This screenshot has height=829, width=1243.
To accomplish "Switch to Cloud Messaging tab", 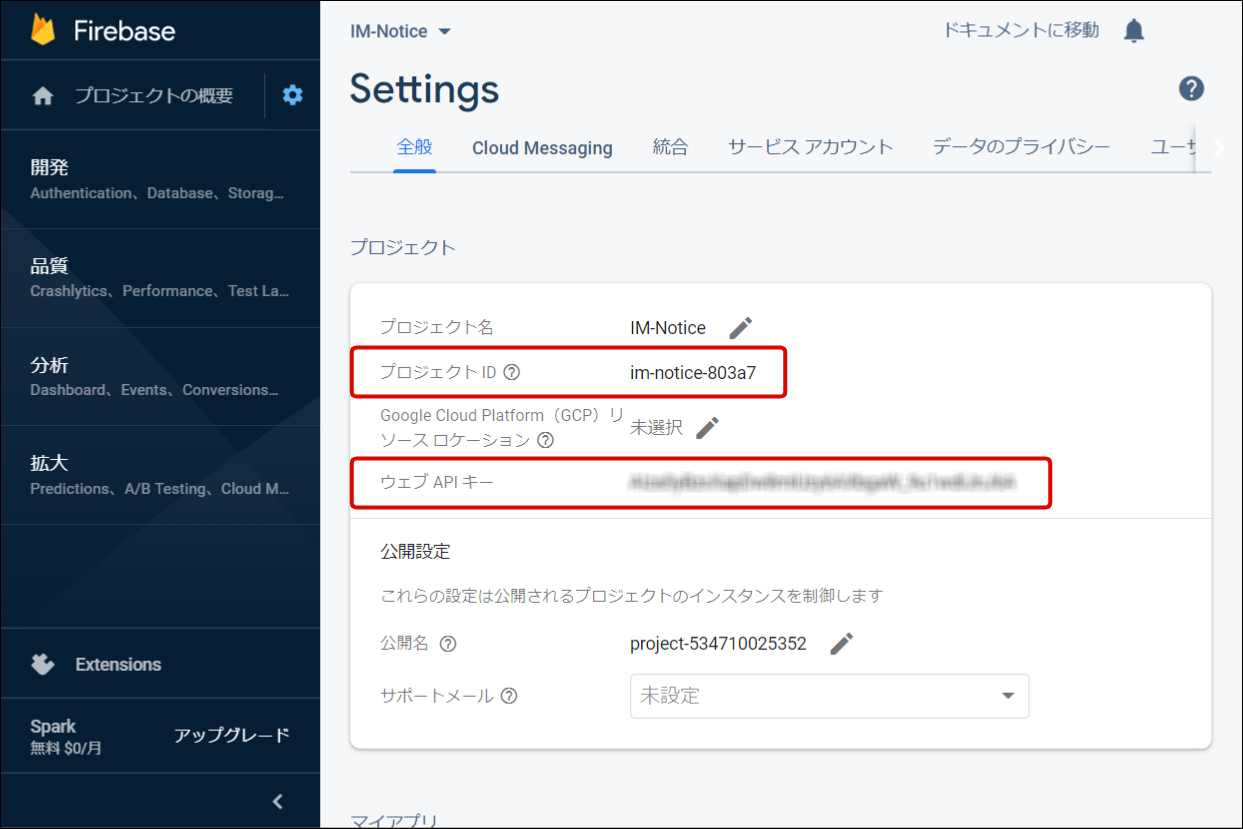I will [x=542, y=148].
